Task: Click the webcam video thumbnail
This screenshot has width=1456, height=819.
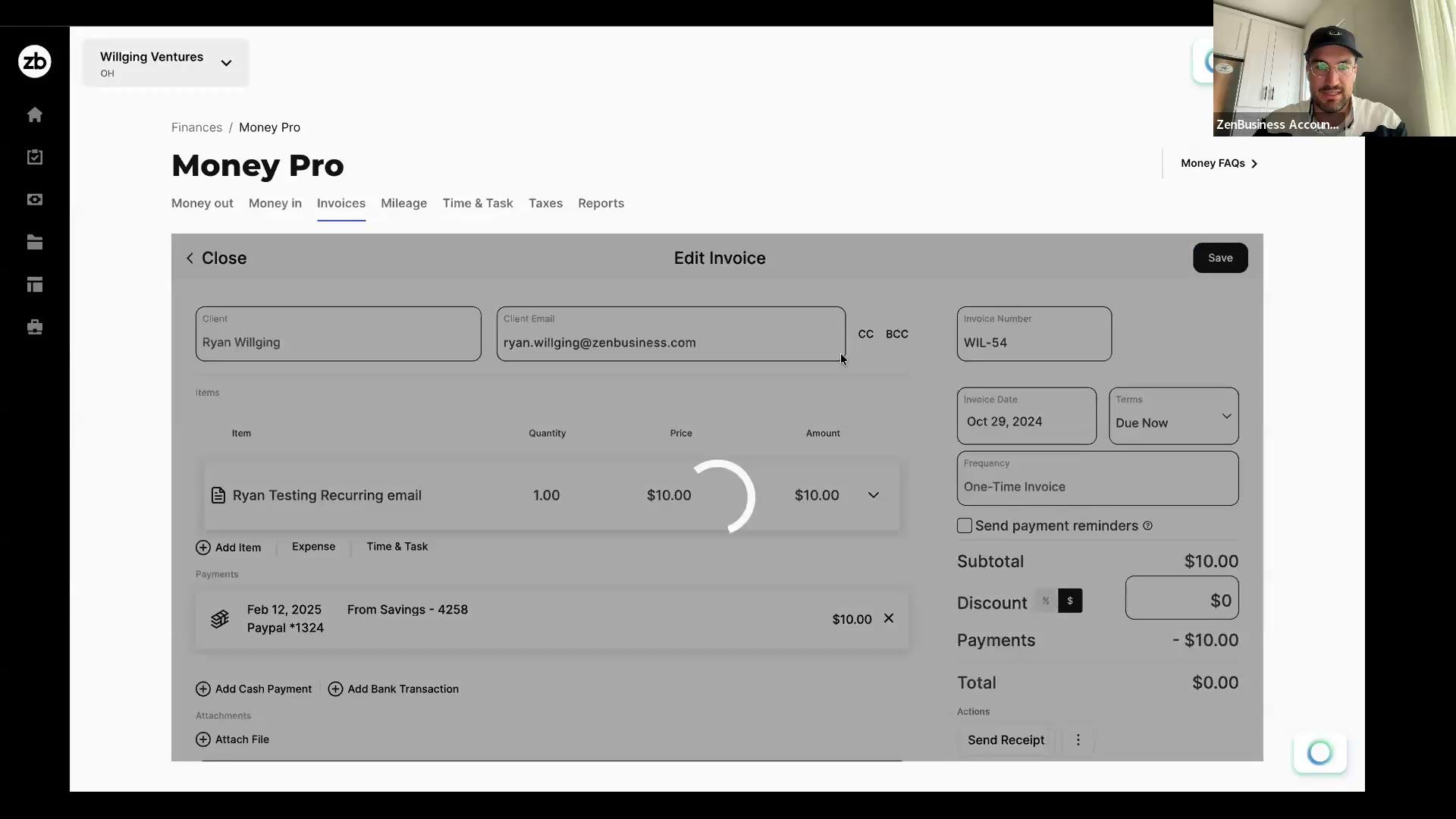Action: coord(1335,68)
